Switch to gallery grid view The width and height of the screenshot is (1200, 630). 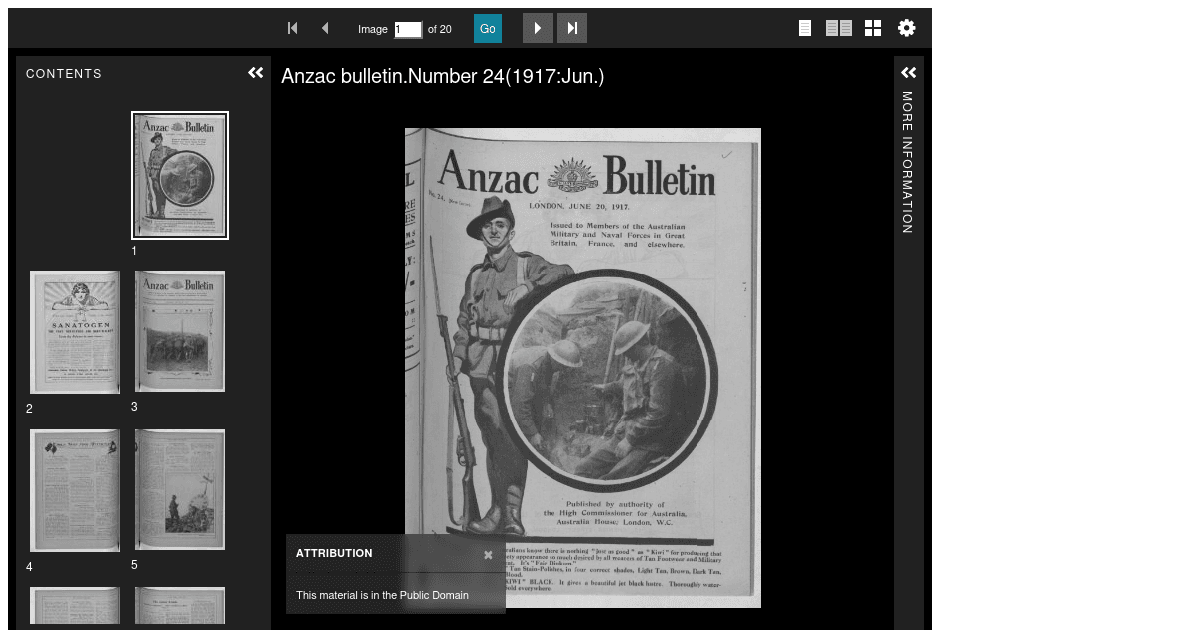point(873,28)
